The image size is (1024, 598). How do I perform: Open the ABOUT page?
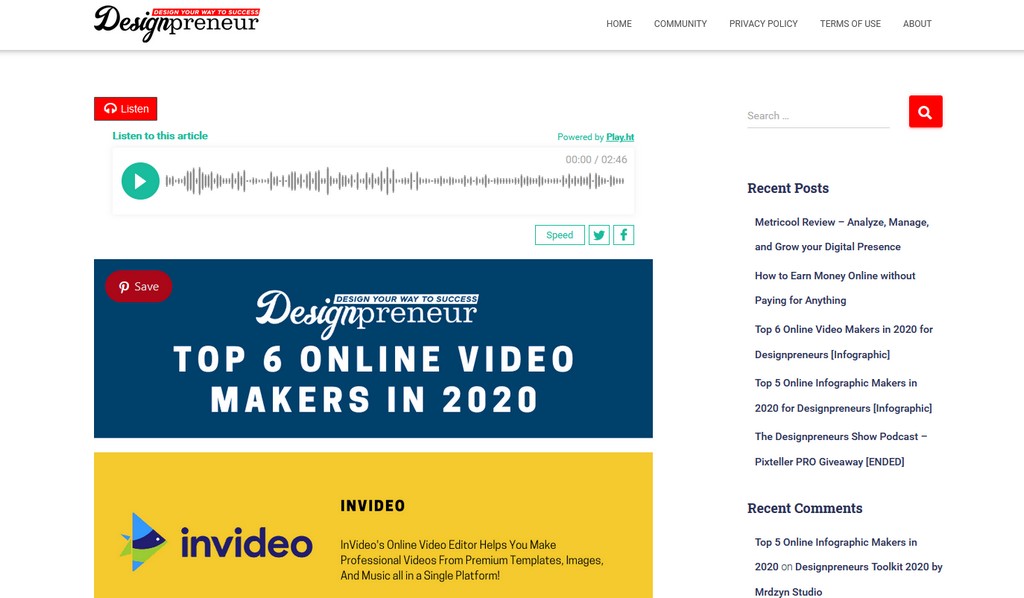click(917, 23)
